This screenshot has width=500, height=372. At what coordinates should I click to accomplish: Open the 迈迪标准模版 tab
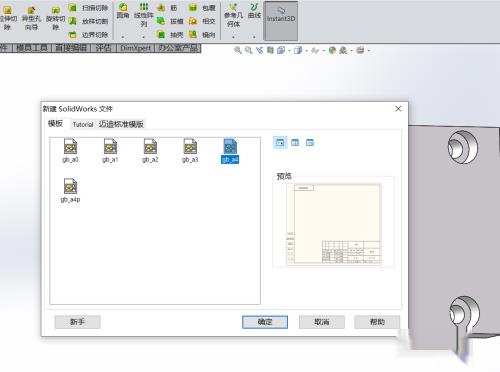[x=121, y=124]
